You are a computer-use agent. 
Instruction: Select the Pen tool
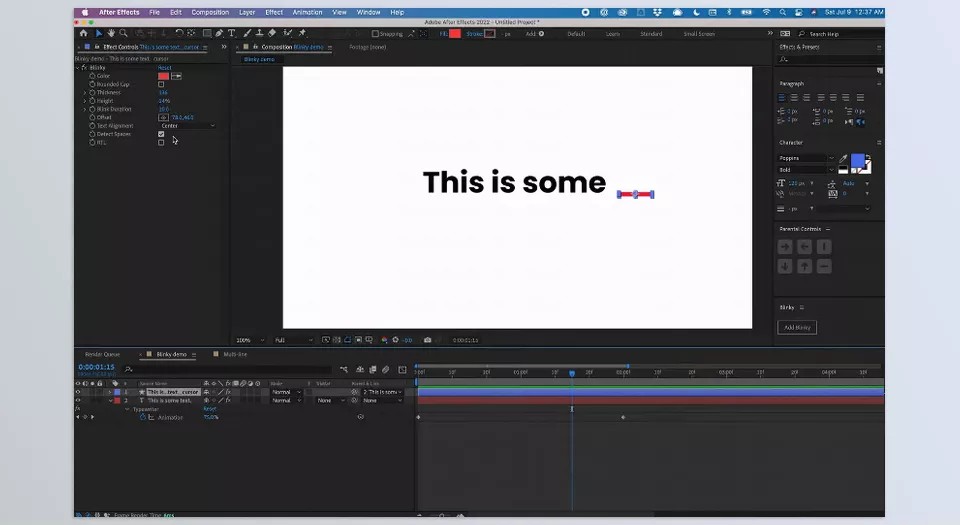[219, 33]
